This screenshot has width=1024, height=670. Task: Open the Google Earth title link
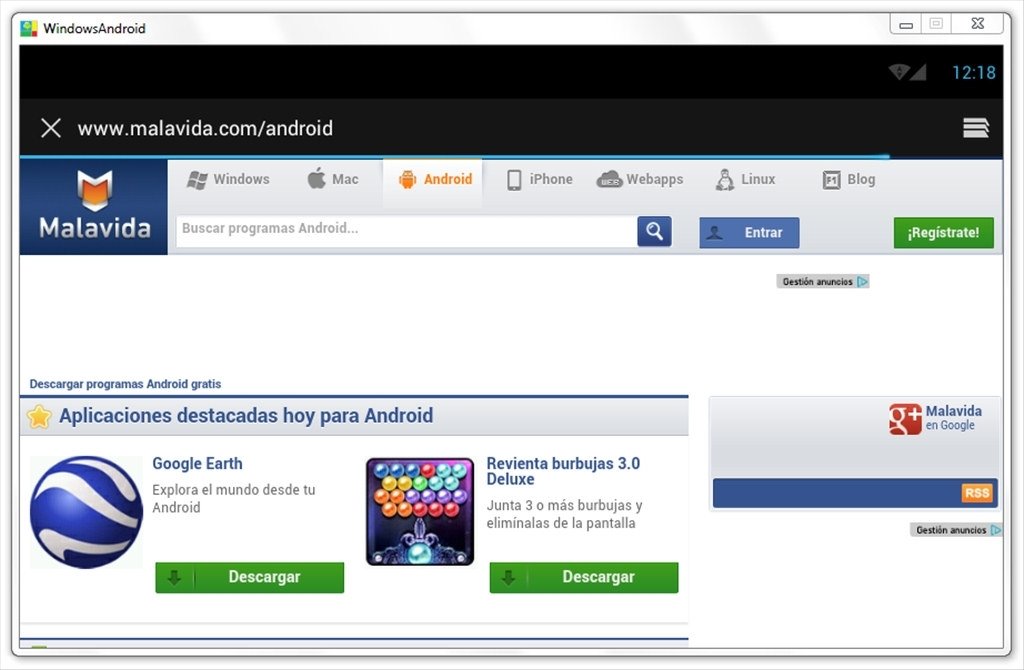pyautogui.click(x=197, y=464)
